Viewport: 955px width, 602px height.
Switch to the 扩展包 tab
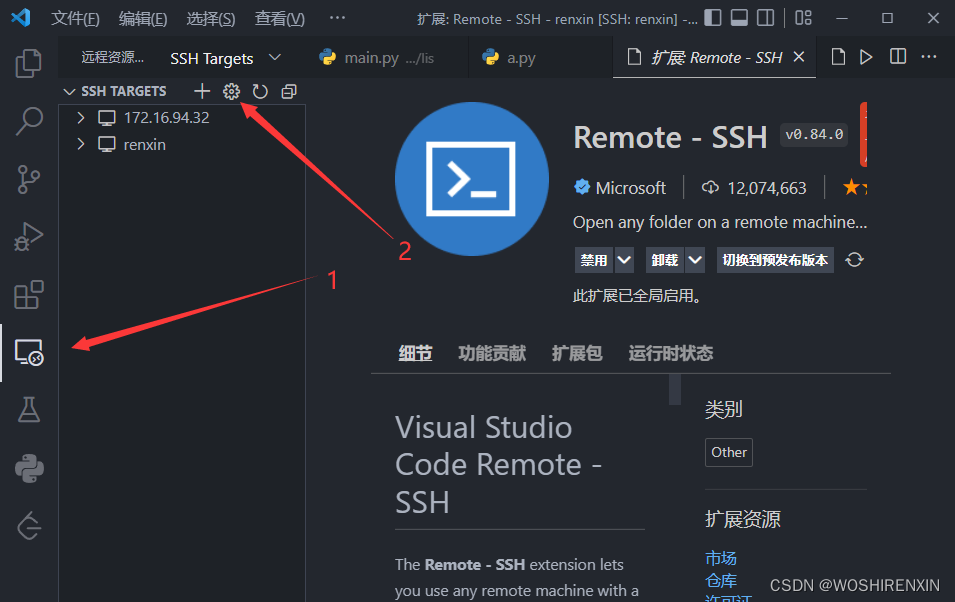[x=577, y=353]
